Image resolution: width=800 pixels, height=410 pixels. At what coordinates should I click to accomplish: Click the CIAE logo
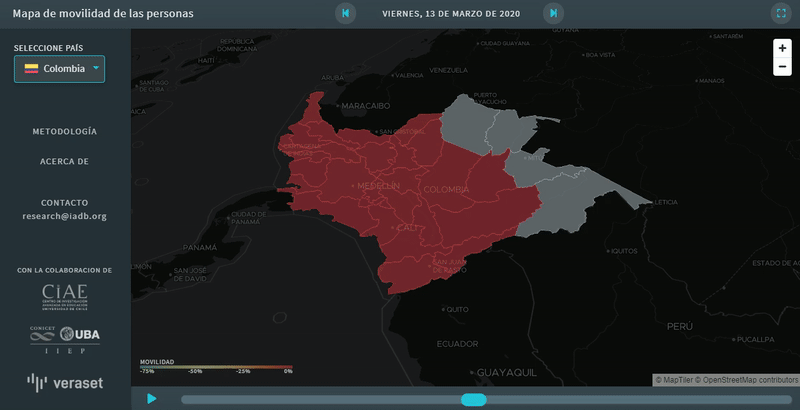click(65, 294)
